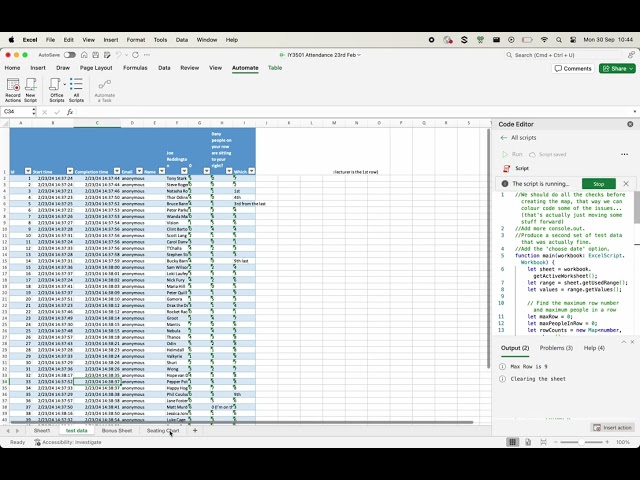Click the Accessibility Investigate status icon
The height and width of the screenshot is (480, 640).
[x=38, y=442]
